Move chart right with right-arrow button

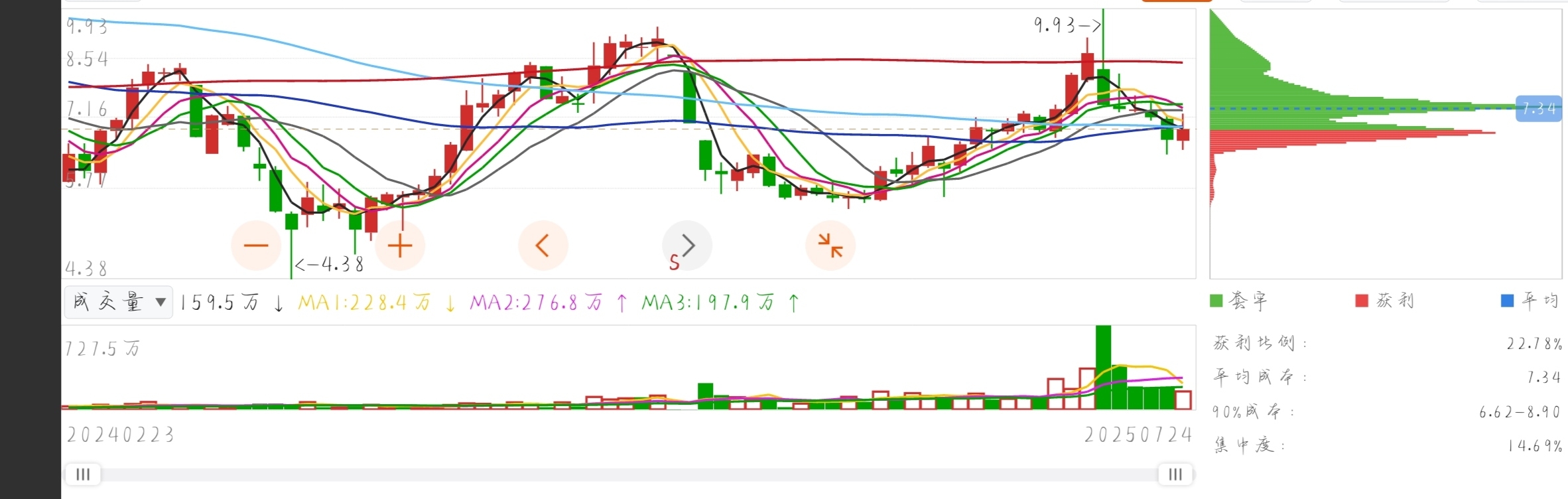(688, 246)
